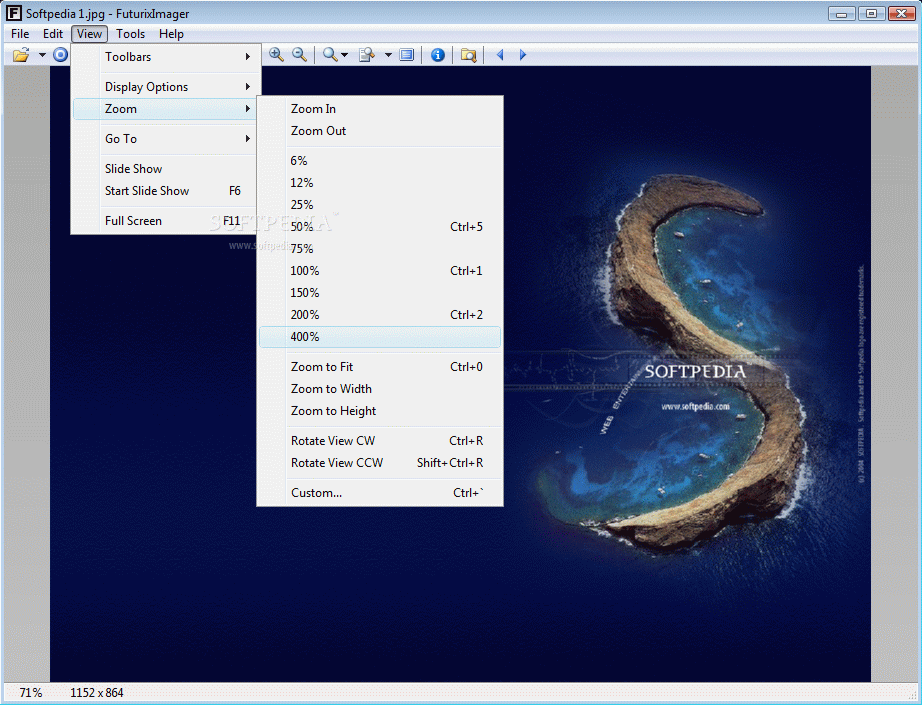Open the File menu
This screenshot has height=705, width=922.
point(20,34)
